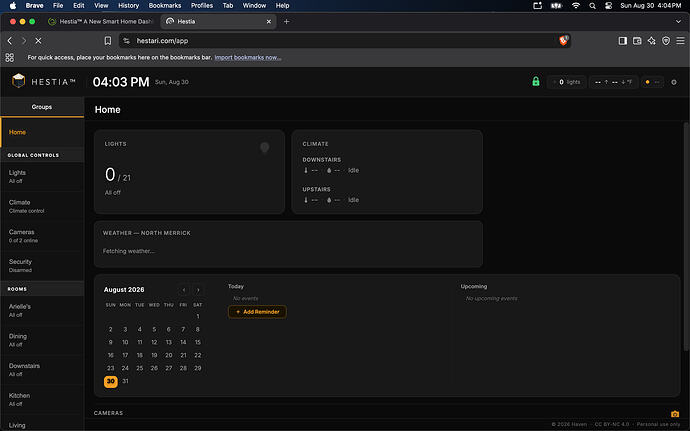Go forward with the browser forward arrow
Image resolution: width=690 pixels, height=431 pixels.
click(x=24, y=41)
